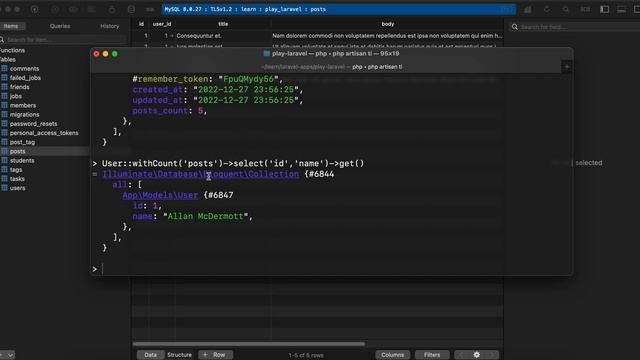Click the table icon beside migrations
Screen dimensions: 640x360
[4, 114]
